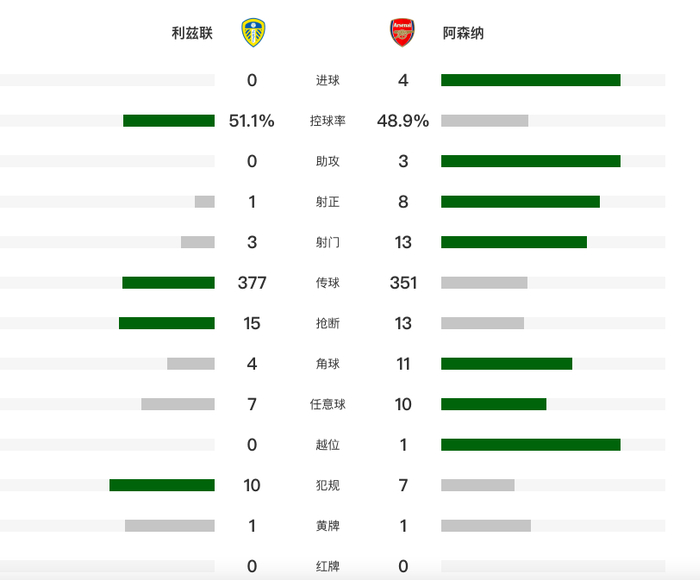Click Leeds' green 控球率 bar
Screen dimensions: 700x580
[x=168, y=121]
